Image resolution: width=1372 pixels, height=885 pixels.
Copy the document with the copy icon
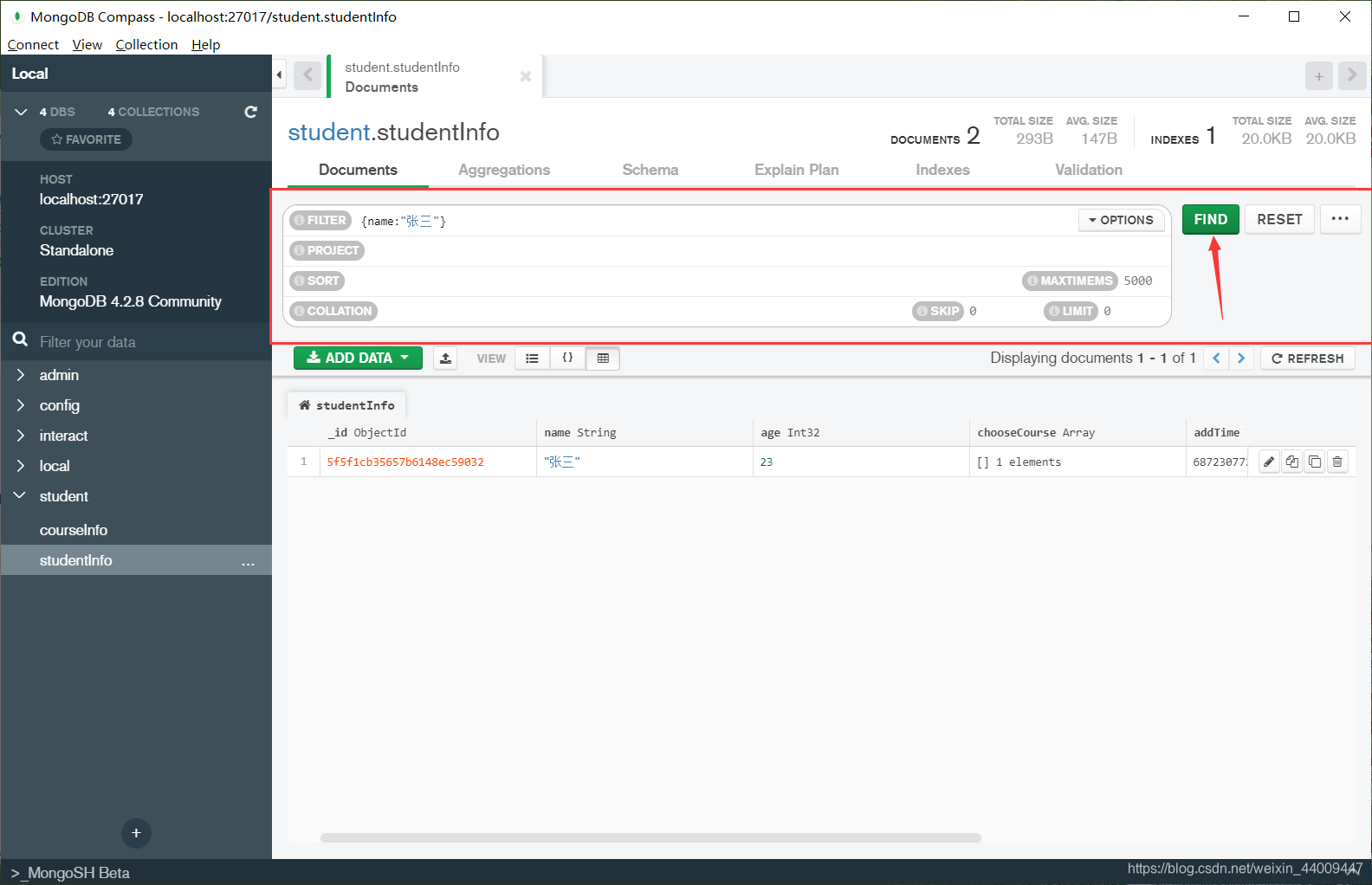1292,462
